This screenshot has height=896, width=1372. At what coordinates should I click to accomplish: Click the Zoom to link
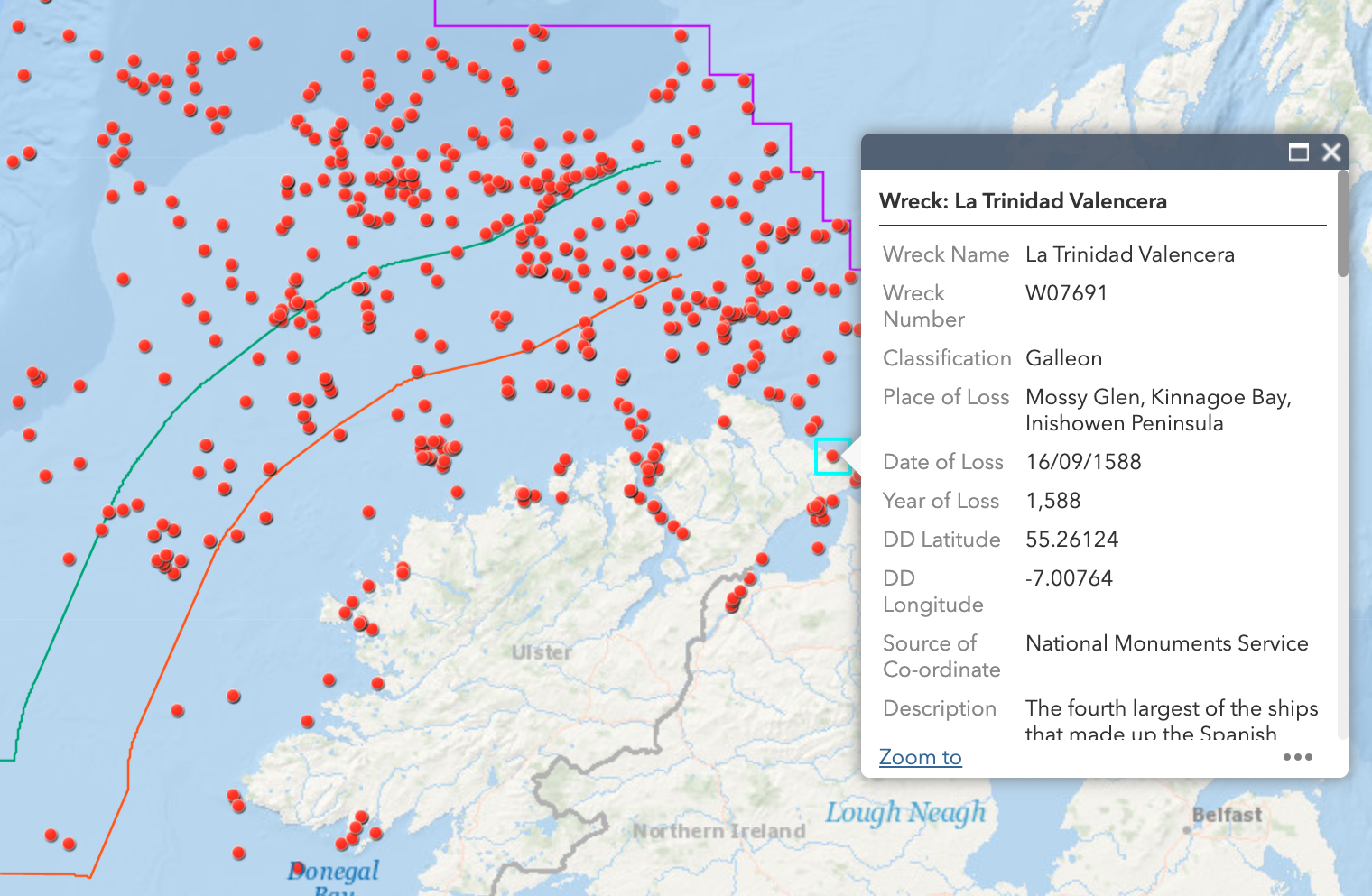pyautogui.click(x=920, y=757)
